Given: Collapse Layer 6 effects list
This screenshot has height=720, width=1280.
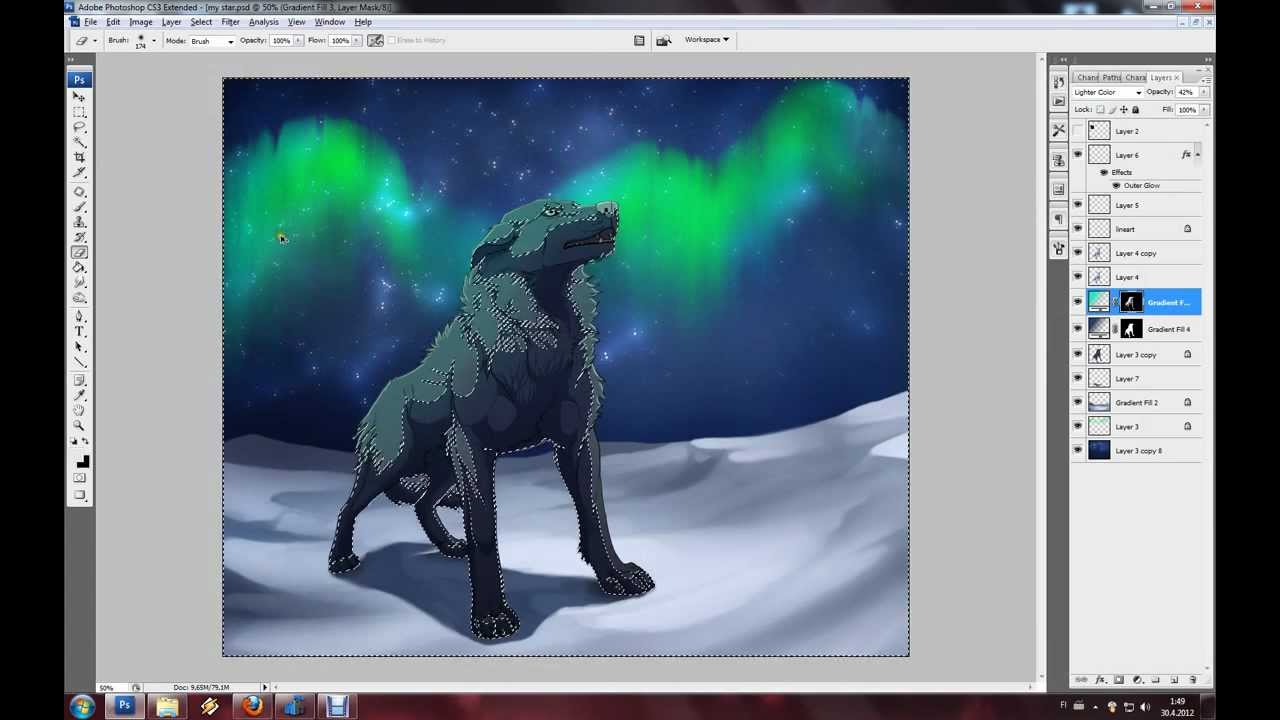Looking at the screenshot, I should (x=1197, y=155).
